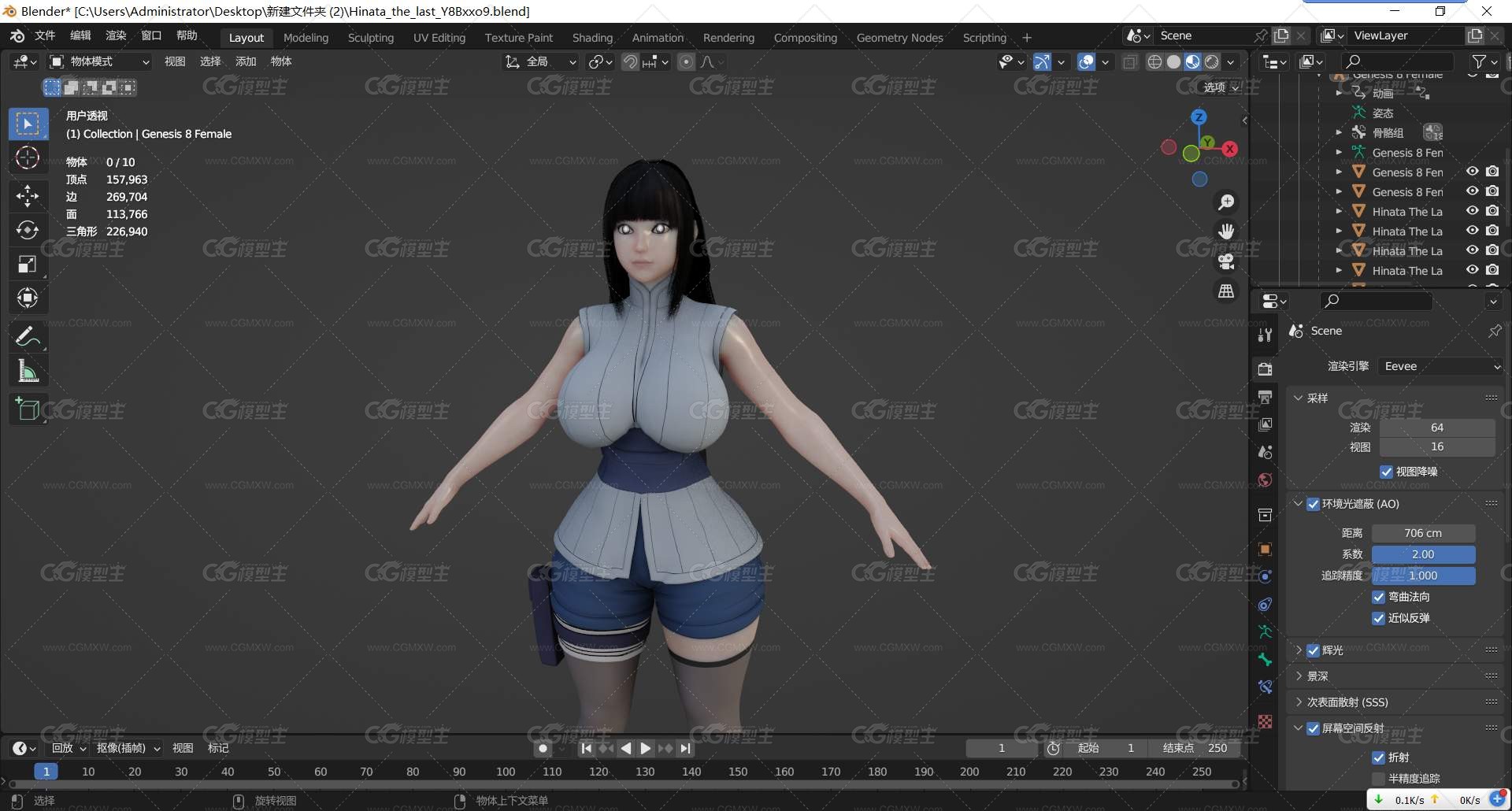Viewport: 1512px width, 811px height.
Task: Open the 文件 menu
Action: click(45, 35)
